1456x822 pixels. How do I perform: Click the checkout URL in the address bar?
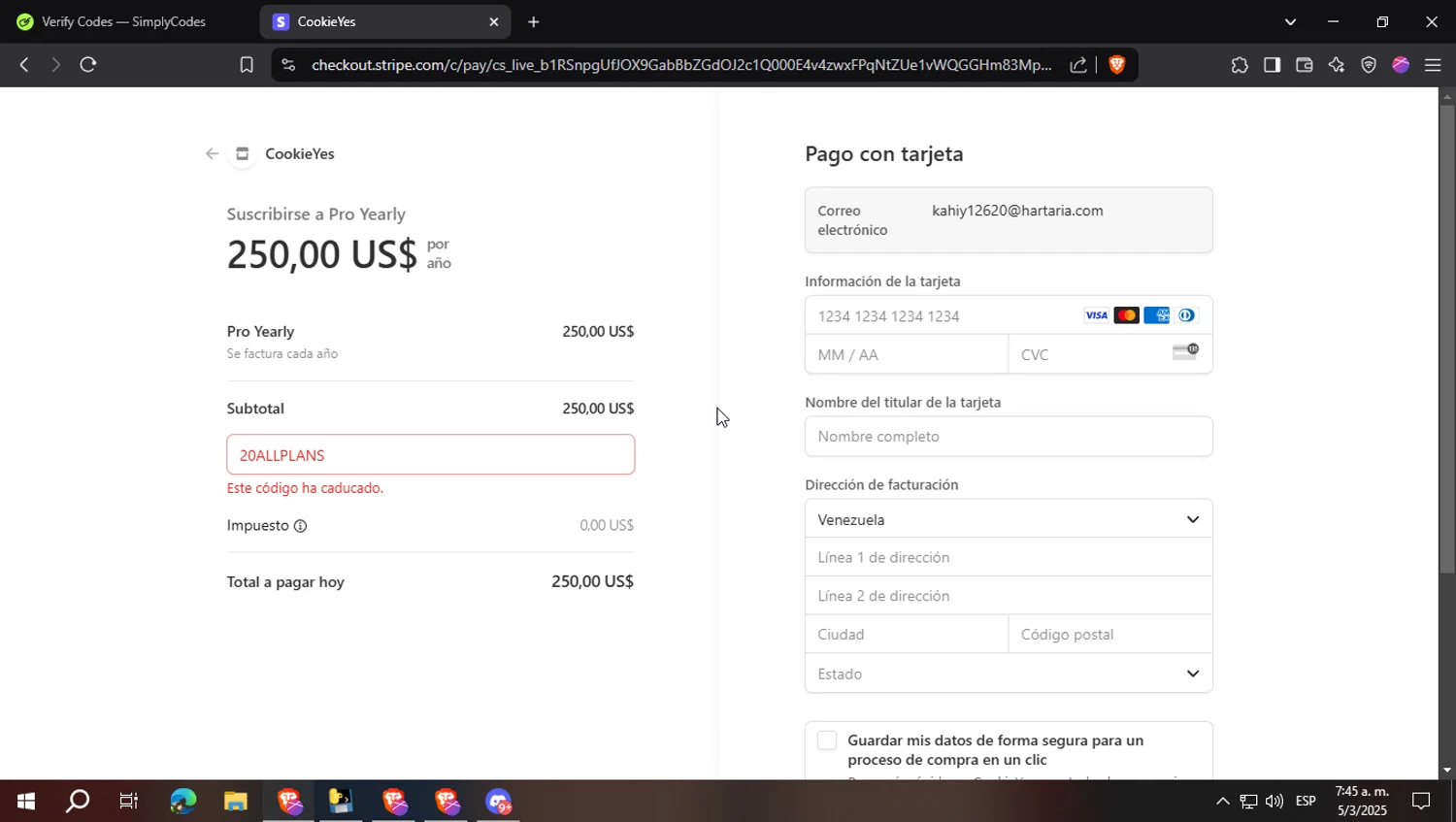pos(681,65)
